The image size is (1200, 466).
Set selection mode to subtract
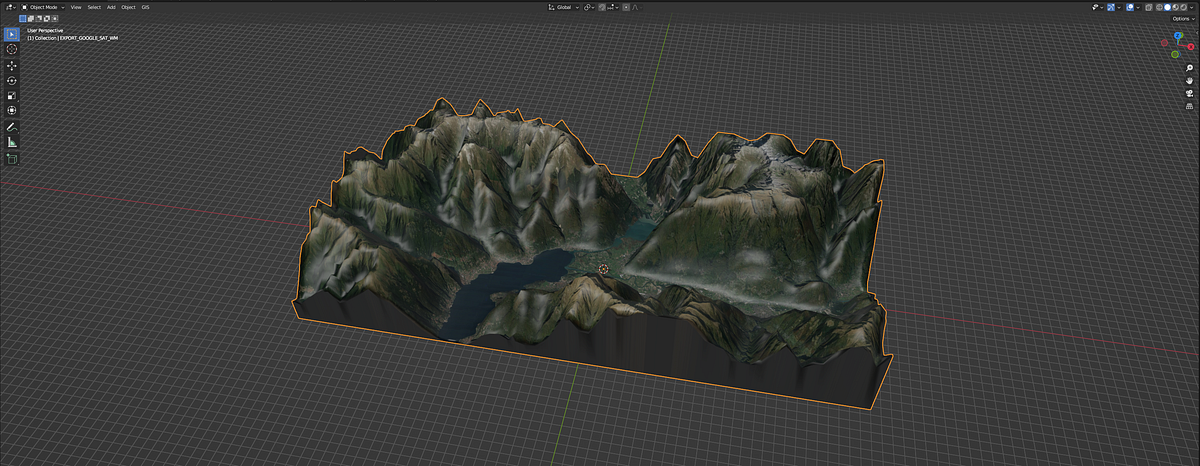tap(39, 18)
